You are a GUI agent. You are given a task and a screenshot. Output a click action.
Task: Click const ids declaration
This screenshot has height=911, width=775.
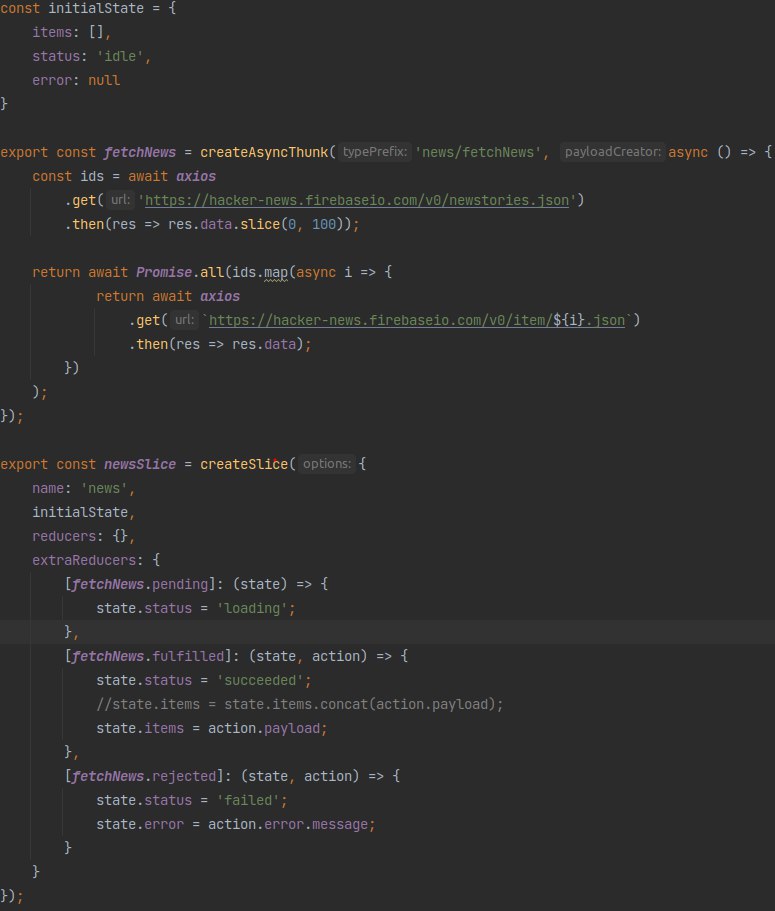click(x=68, y=177)
